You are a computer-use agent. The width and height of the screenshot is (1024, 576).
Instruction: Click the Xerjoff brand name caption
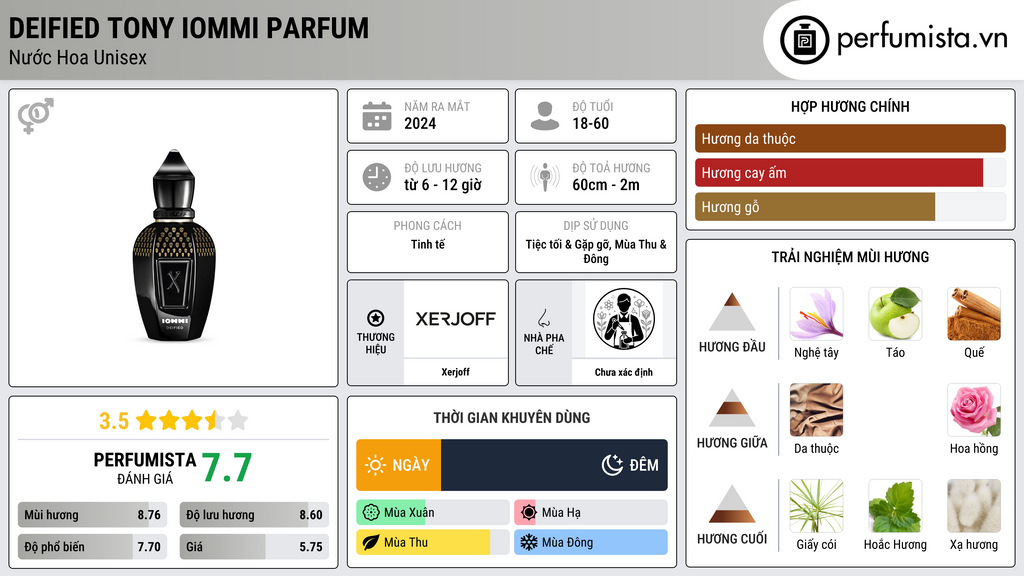click(x=455, y=372)
